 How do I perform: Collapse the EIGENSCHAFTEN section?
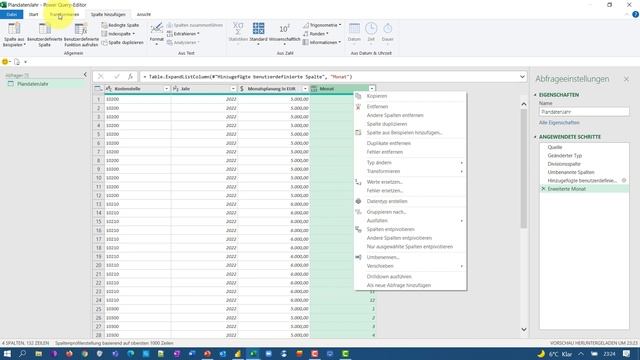pyautogui.click(x=536, y=95)
